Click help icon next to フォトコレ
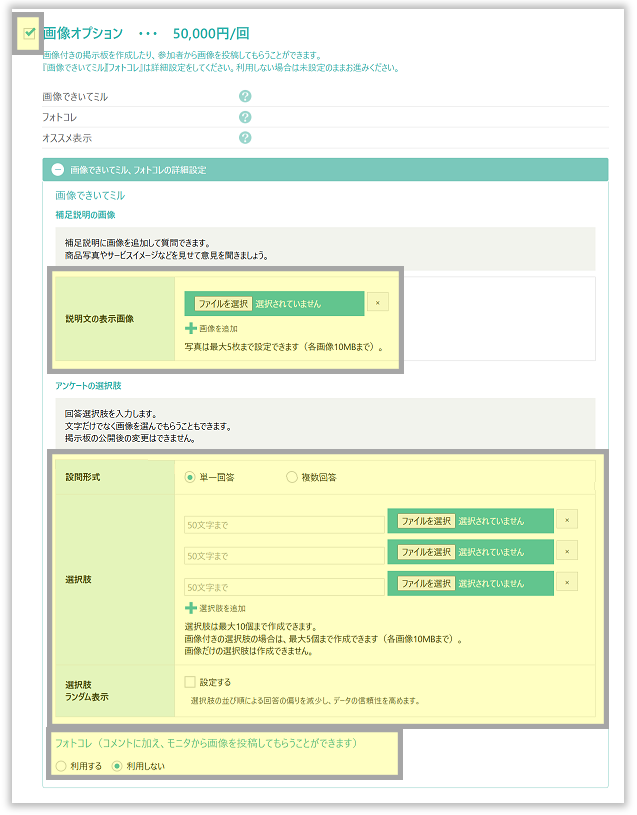Viewport: 637px width, 815px height. (x=245, y=117)
